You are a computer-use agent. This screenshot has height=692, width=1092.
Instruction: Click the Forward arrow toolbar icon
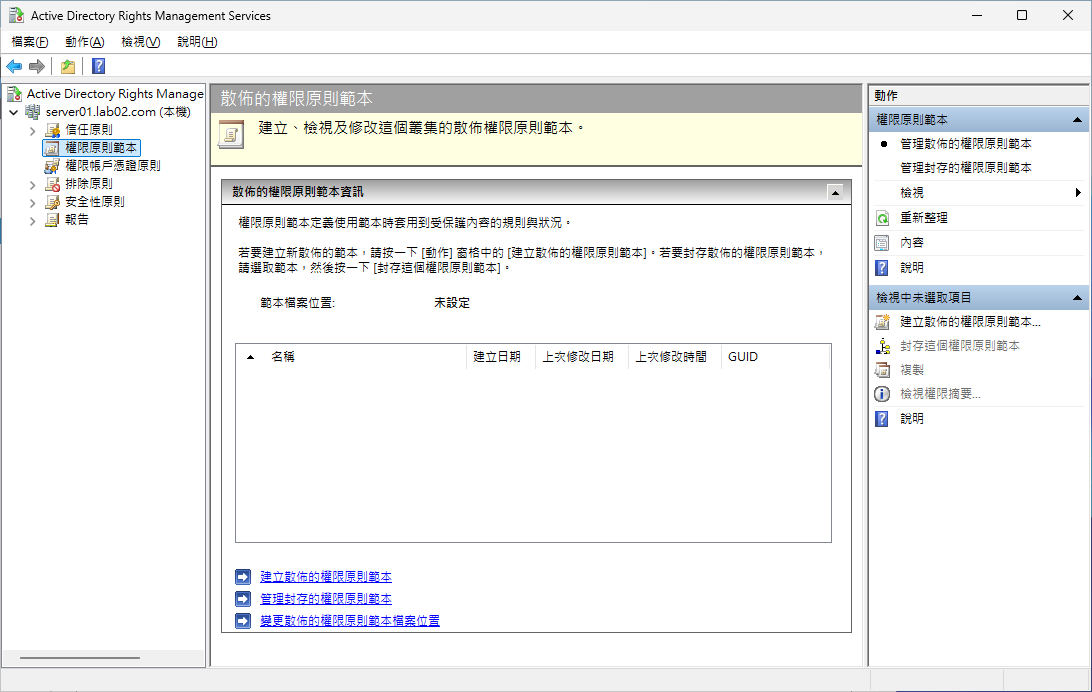[x=37, y=66]
